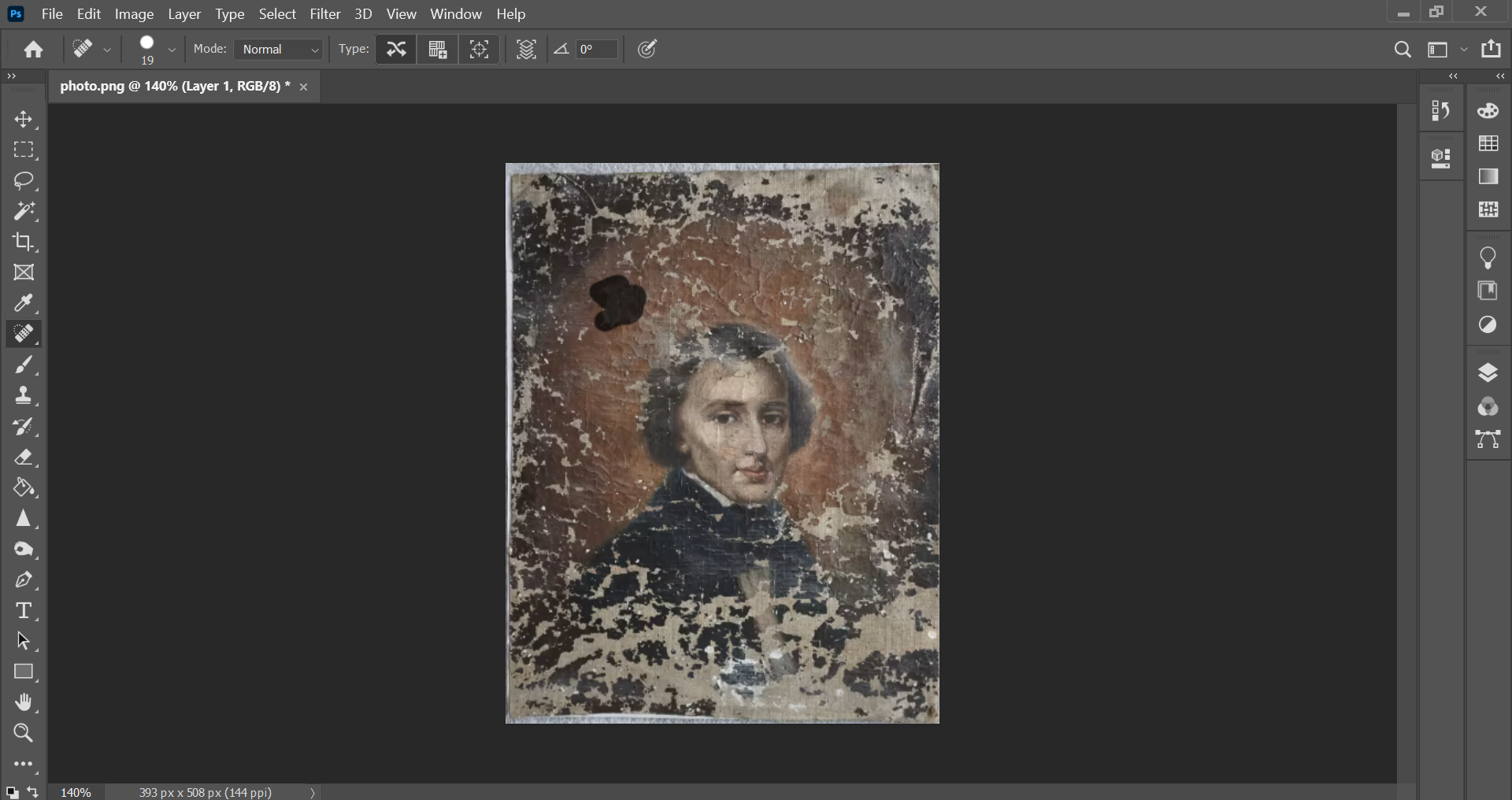1512x800 pixels.
Task: Open the Patterns panel
Action: (x=1488, y=209)
